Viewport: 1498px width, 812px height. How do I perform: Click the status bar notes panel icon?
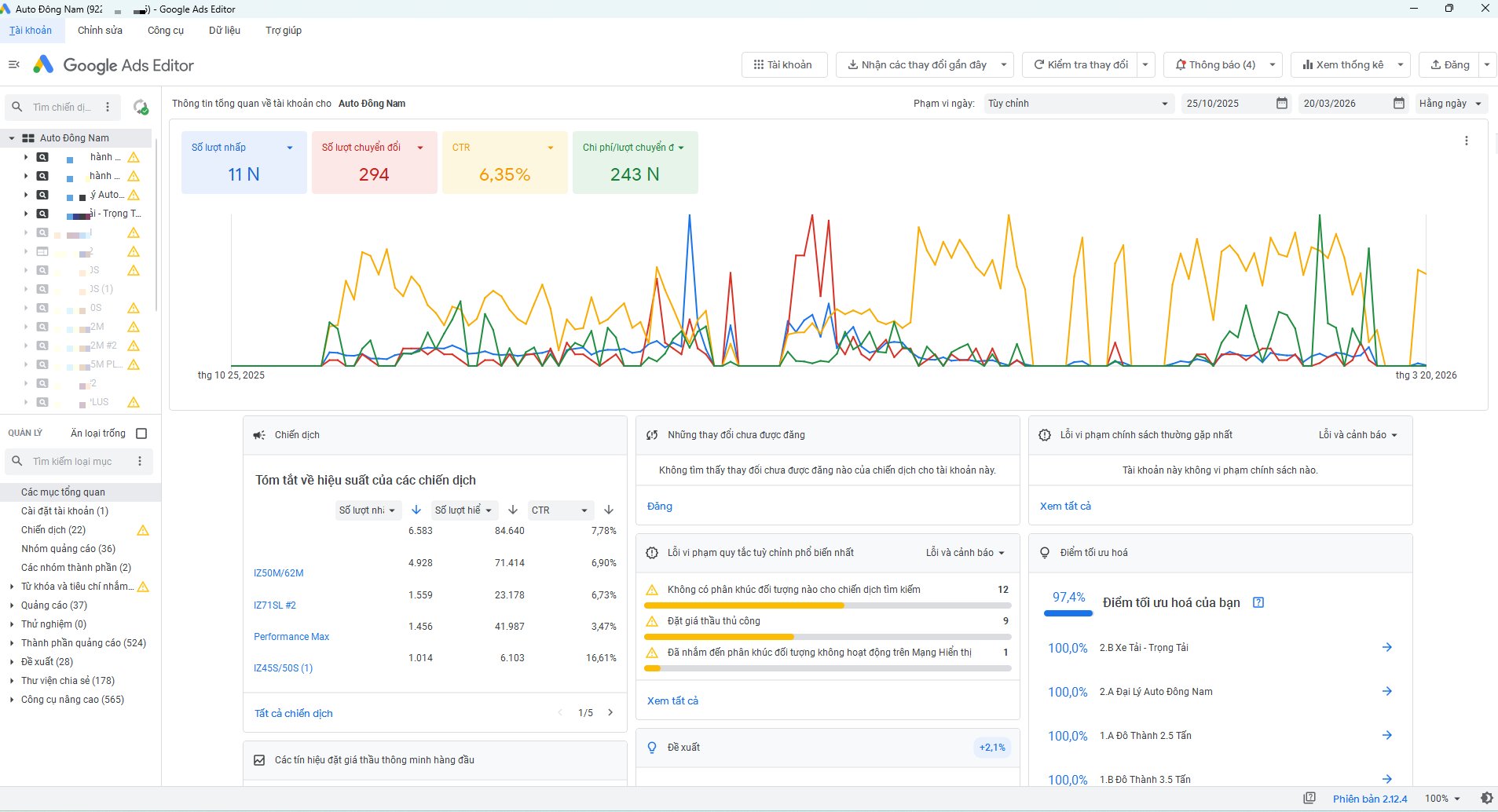click(x=1309, y=798)
